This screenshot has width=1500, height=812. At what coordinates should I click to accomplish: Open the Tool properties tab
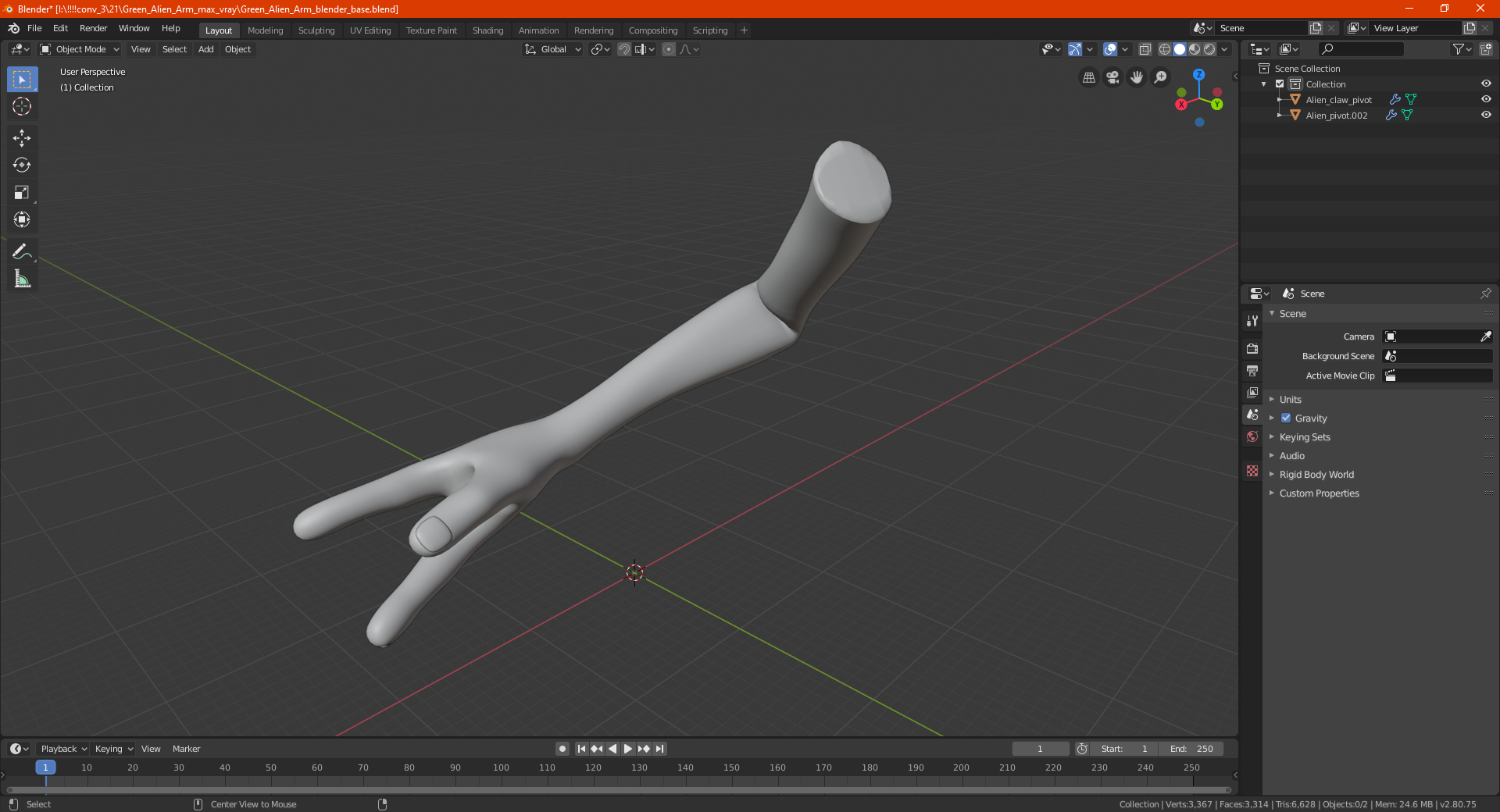1252,321
